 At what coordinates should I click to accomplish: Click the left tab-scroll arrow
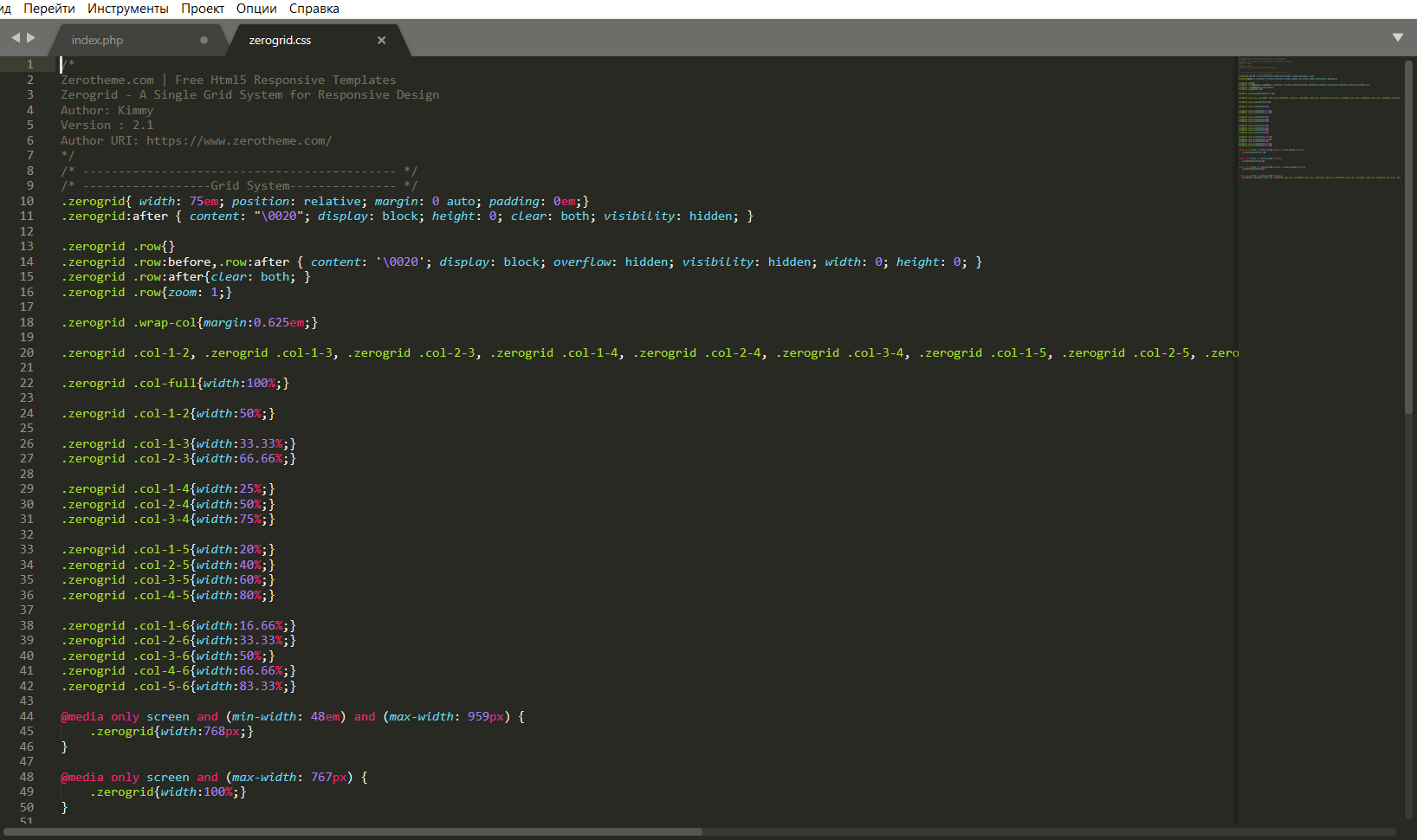(15, 38)
